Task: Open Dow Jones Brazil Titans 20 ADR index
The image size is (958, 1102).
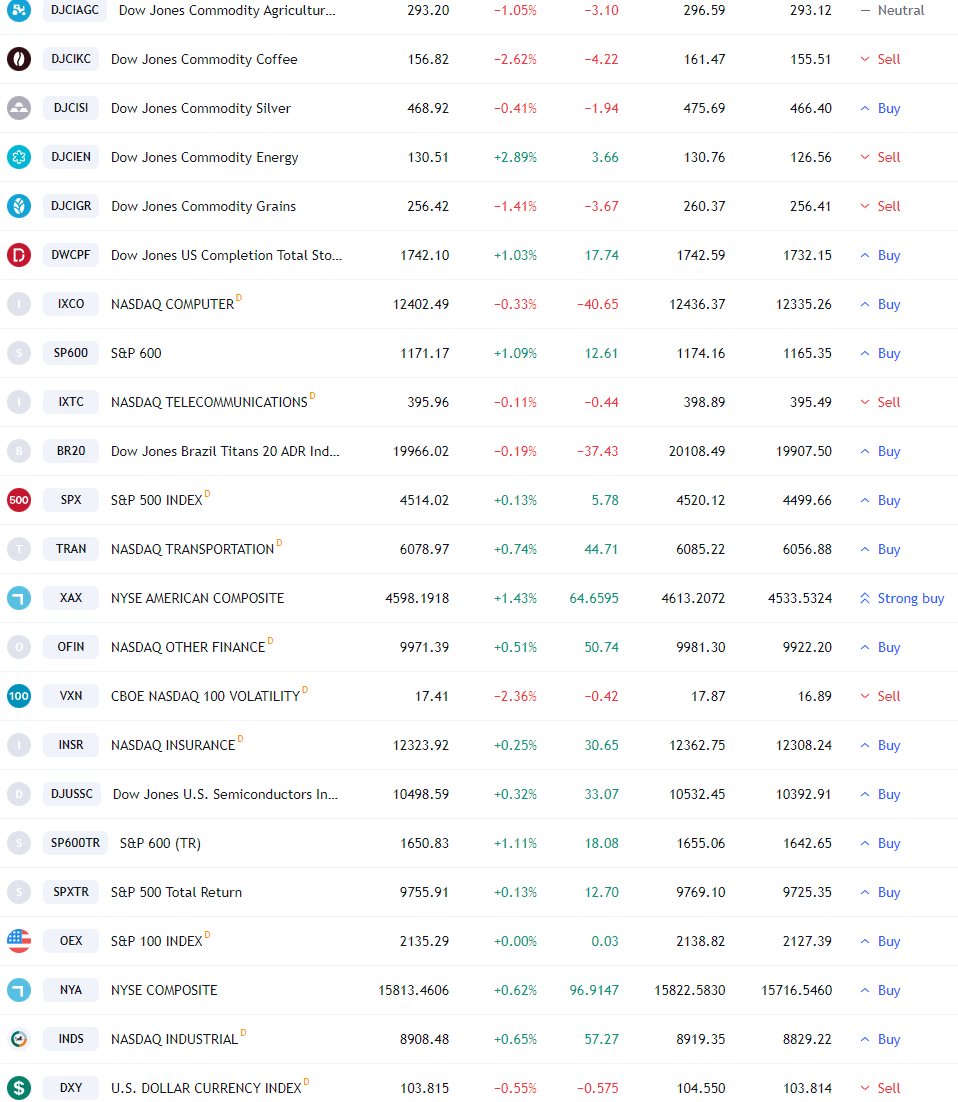Action: click(x=225, y=451)
